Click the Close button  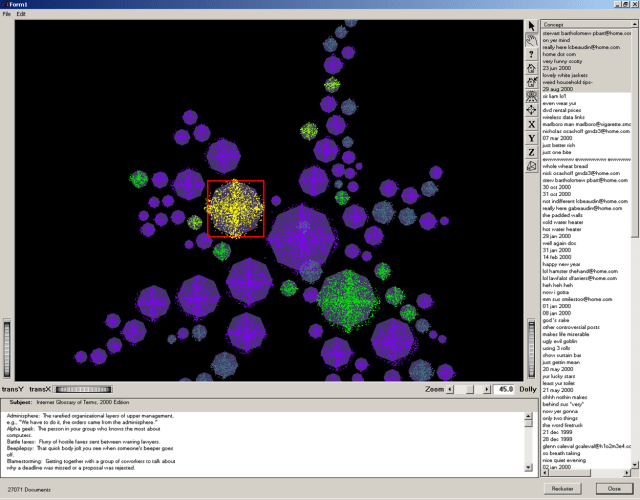click(x=614, y=487)
